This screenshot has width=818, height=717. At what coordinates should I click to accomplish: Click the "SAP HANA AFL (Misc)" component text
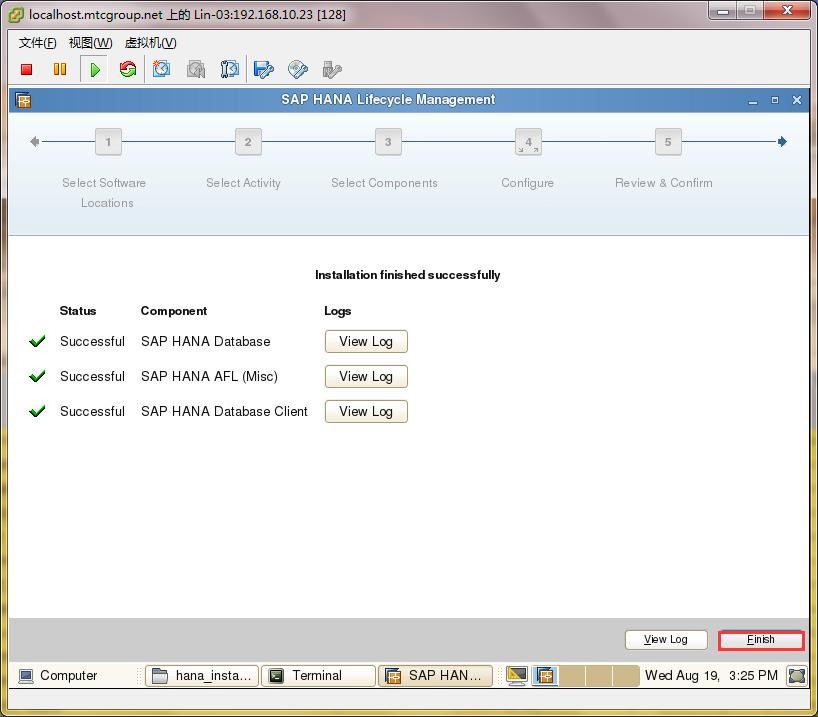tap(209, 376)
